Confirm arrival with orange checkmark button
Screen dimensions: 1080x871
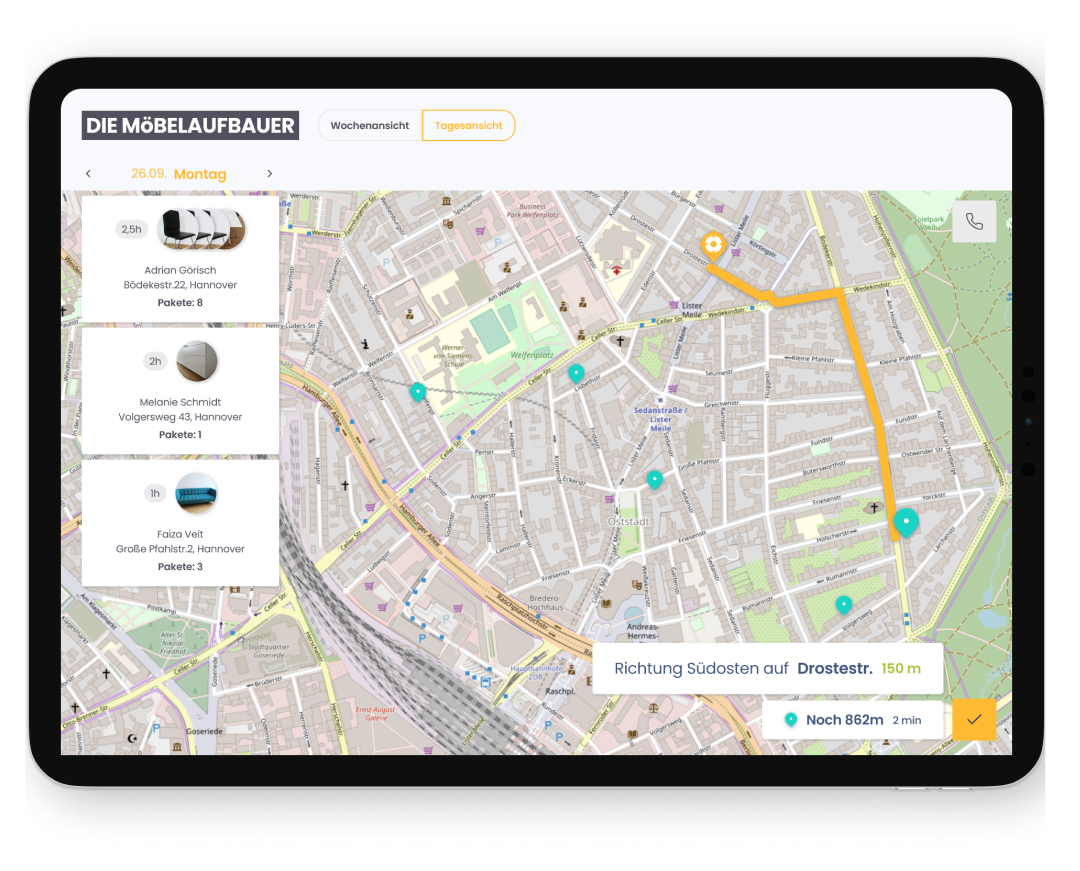[974, 720]
